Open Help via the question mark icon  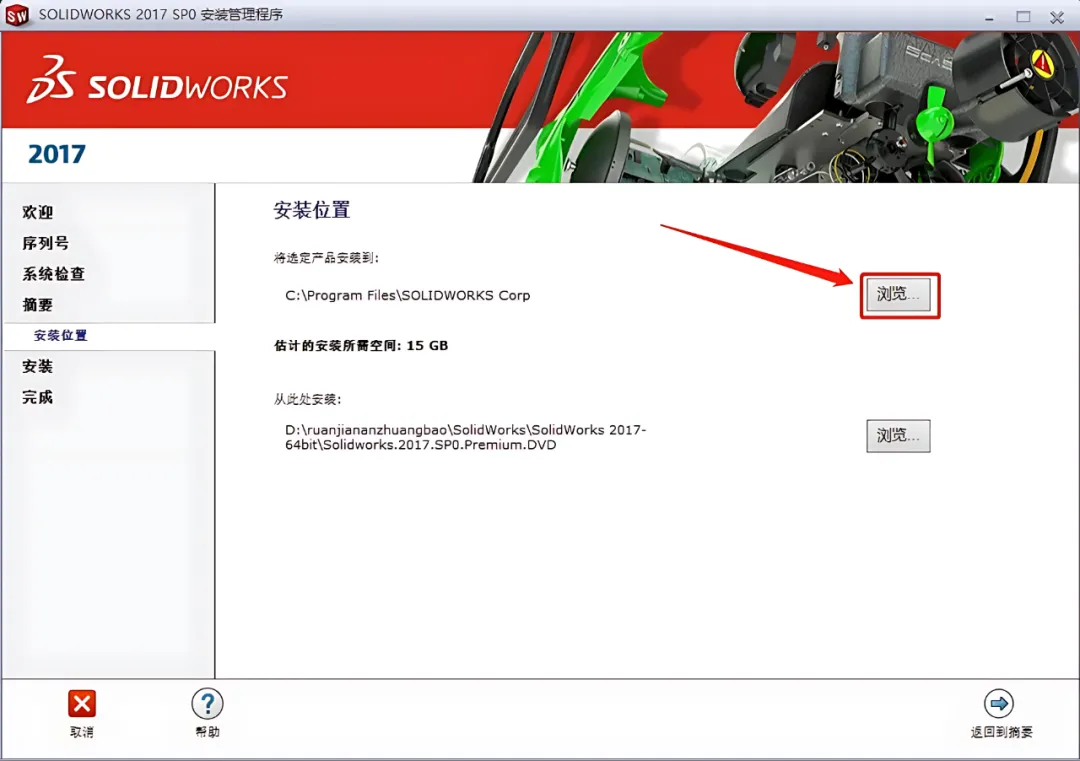click(207, 704)
